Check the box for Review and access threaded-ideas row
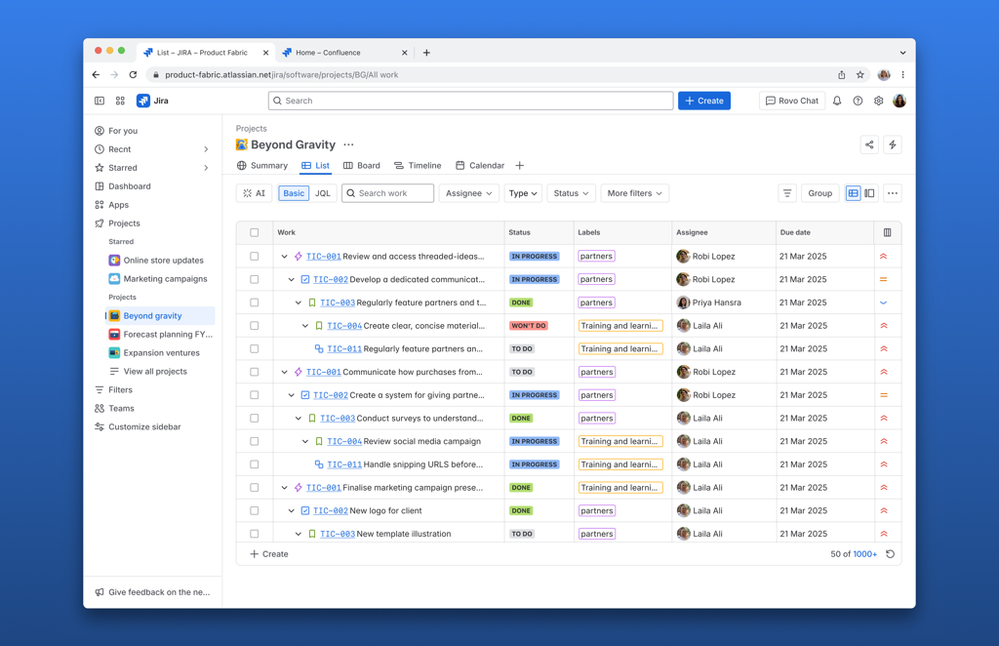 [254, 256]
